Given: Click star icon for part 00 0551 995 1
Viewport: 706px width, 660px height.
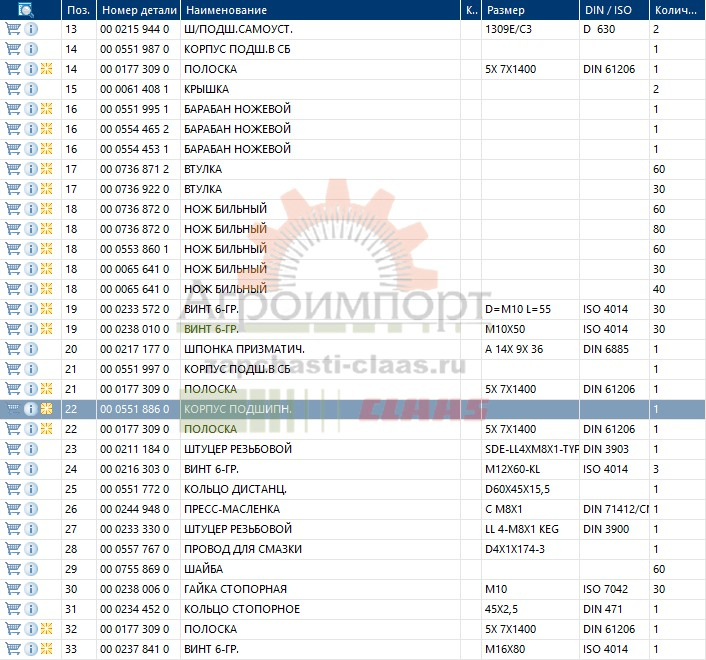Looking at the screenshot, I should point(46,109).
